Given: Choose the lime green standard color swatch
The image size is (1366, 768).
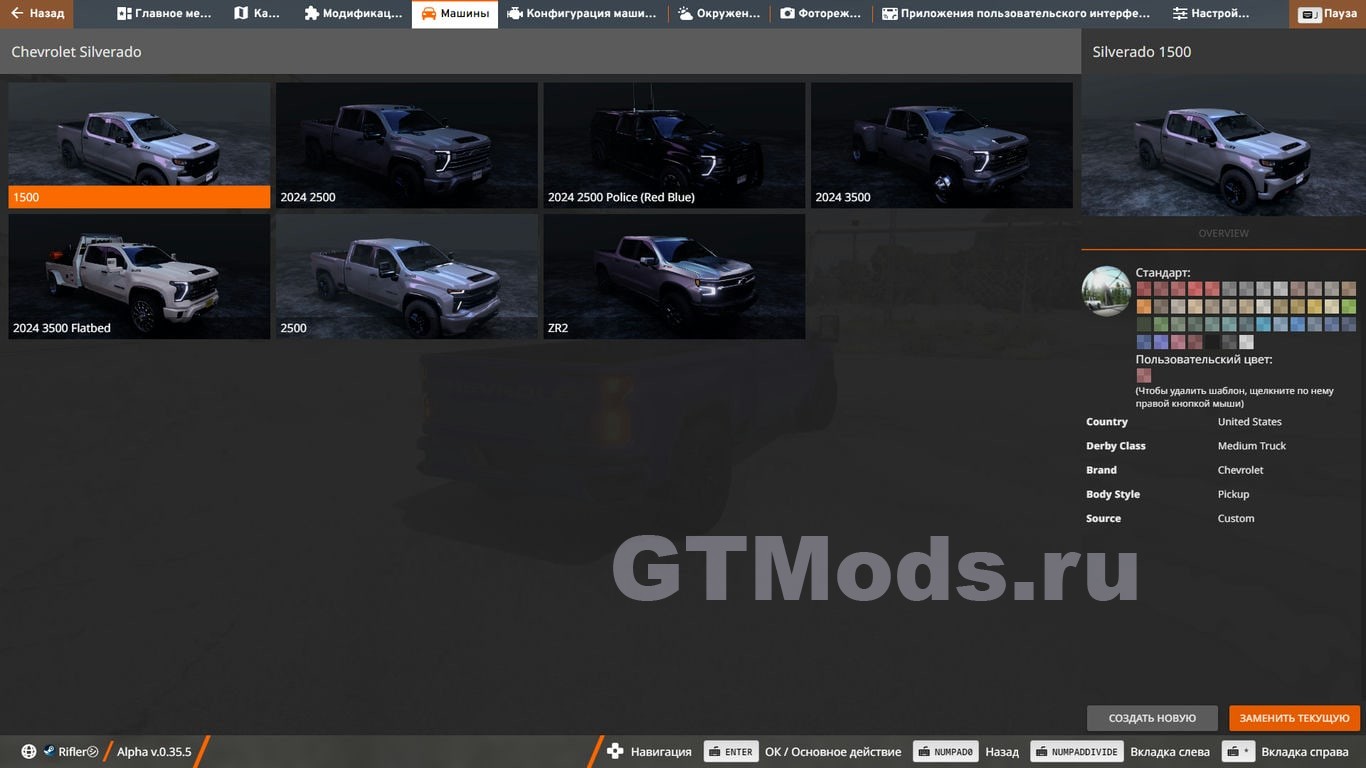Looking at the screenshot, I should coord(1349,307).
